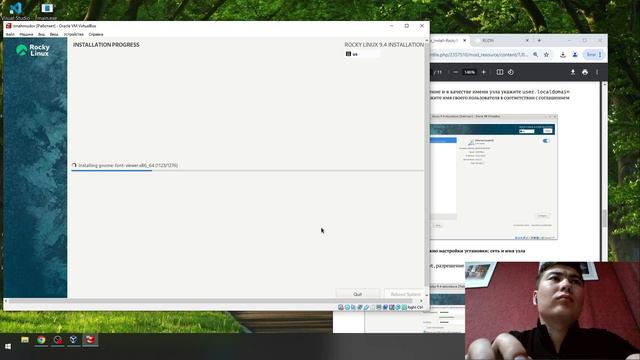
Task: Print the PDF document
Action: (x=585, y=72)
